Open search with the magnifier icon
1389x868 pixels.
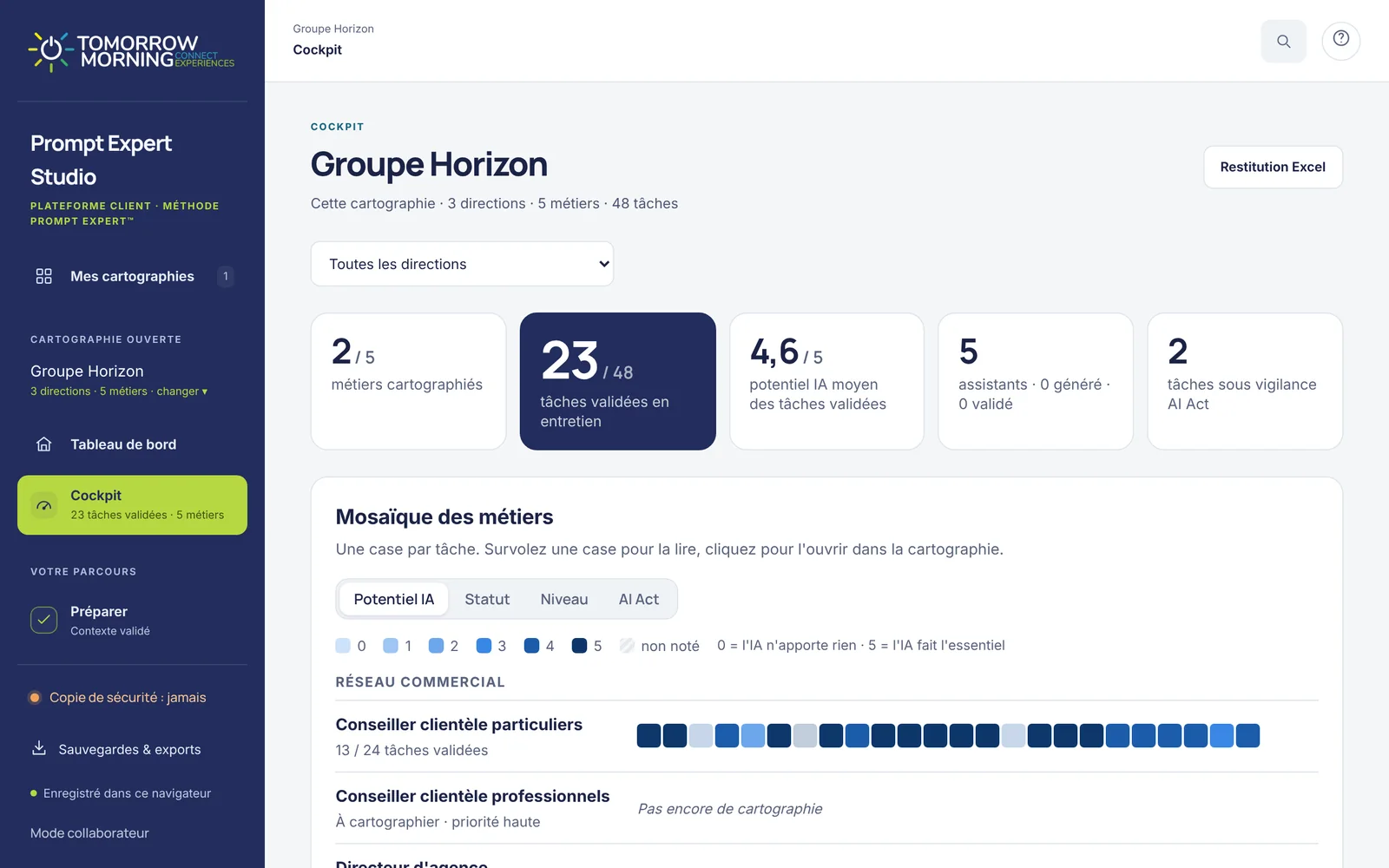1283,41
